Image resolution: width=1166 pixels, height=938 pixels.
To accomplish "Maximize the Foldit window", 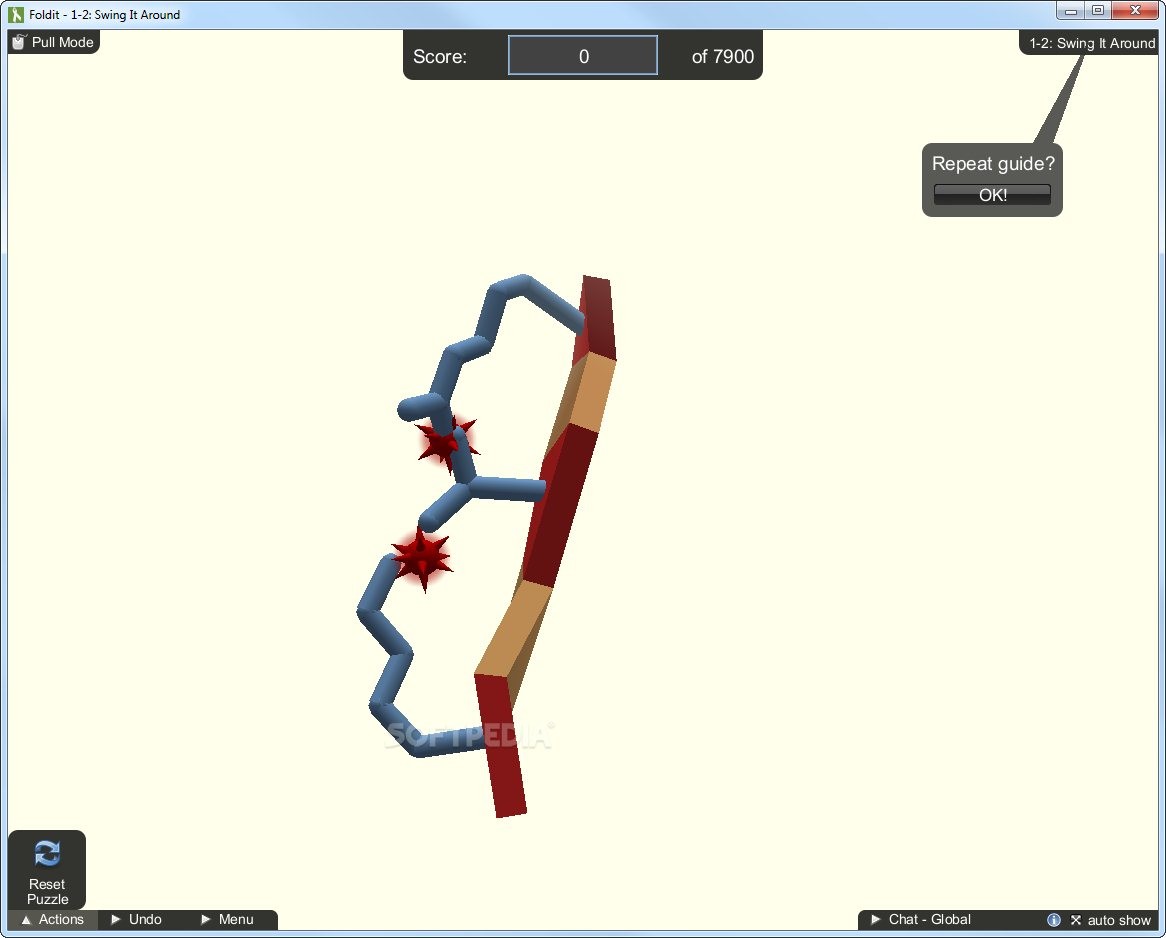I will pos(1098,10).
